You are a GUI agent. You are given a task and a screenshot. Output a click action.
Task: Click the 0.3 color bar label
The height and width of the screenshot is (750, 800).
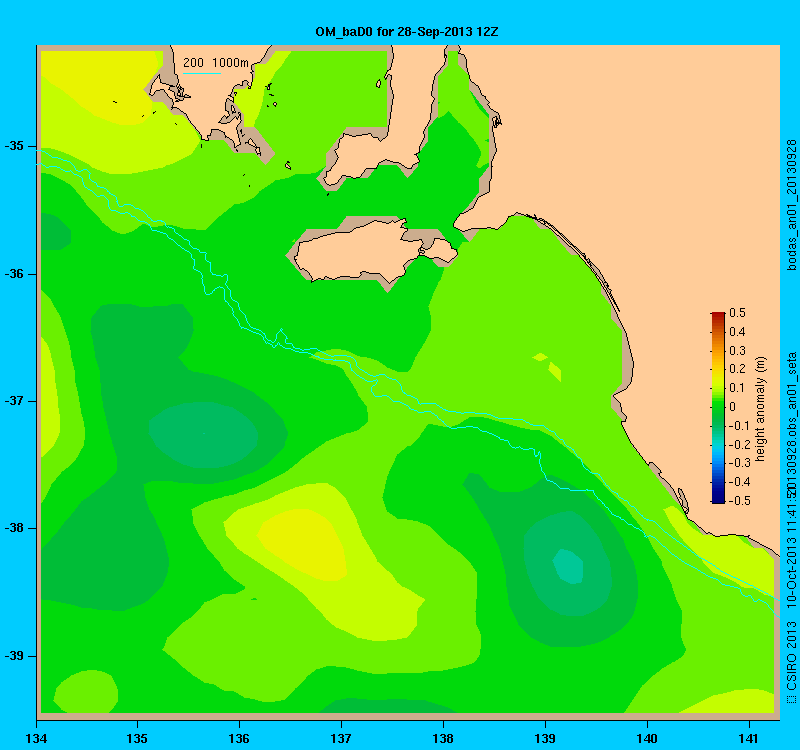pyautogui.click(x=737, y=351)
